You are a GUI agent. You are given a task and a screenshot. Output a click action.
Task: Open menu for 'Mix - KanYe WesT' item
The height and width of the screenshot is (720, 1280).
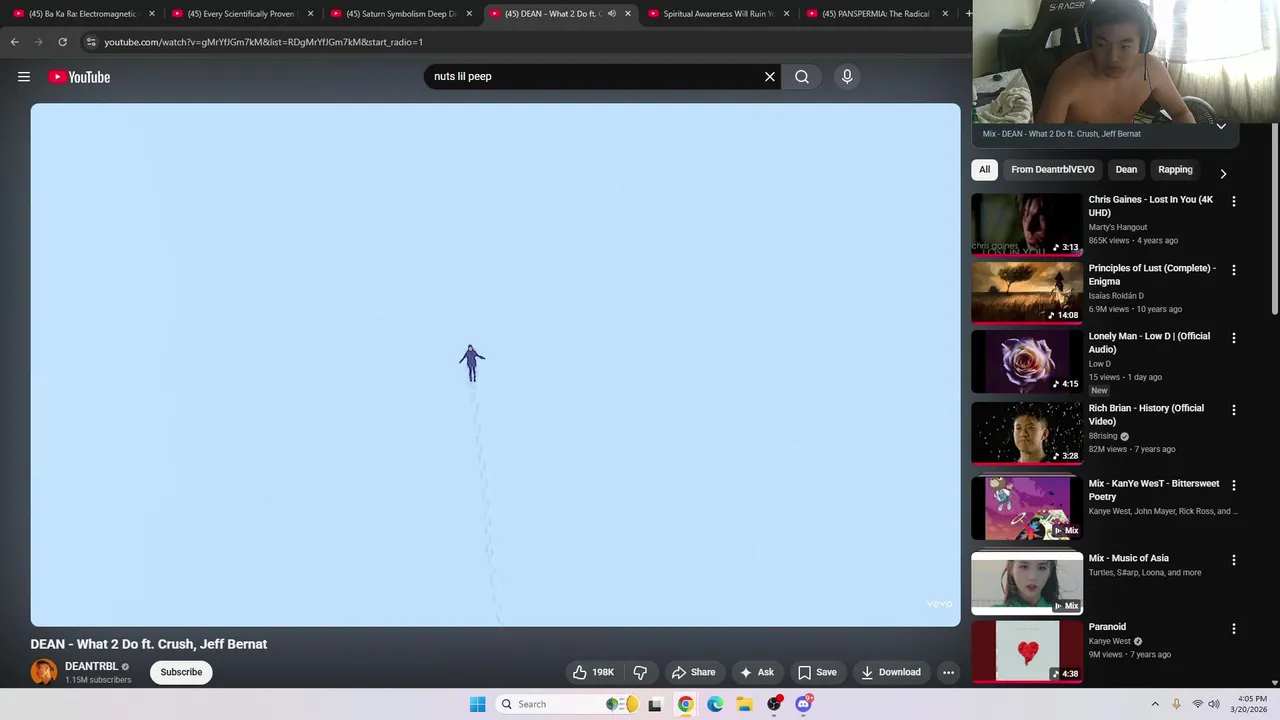click(1233, 485)
